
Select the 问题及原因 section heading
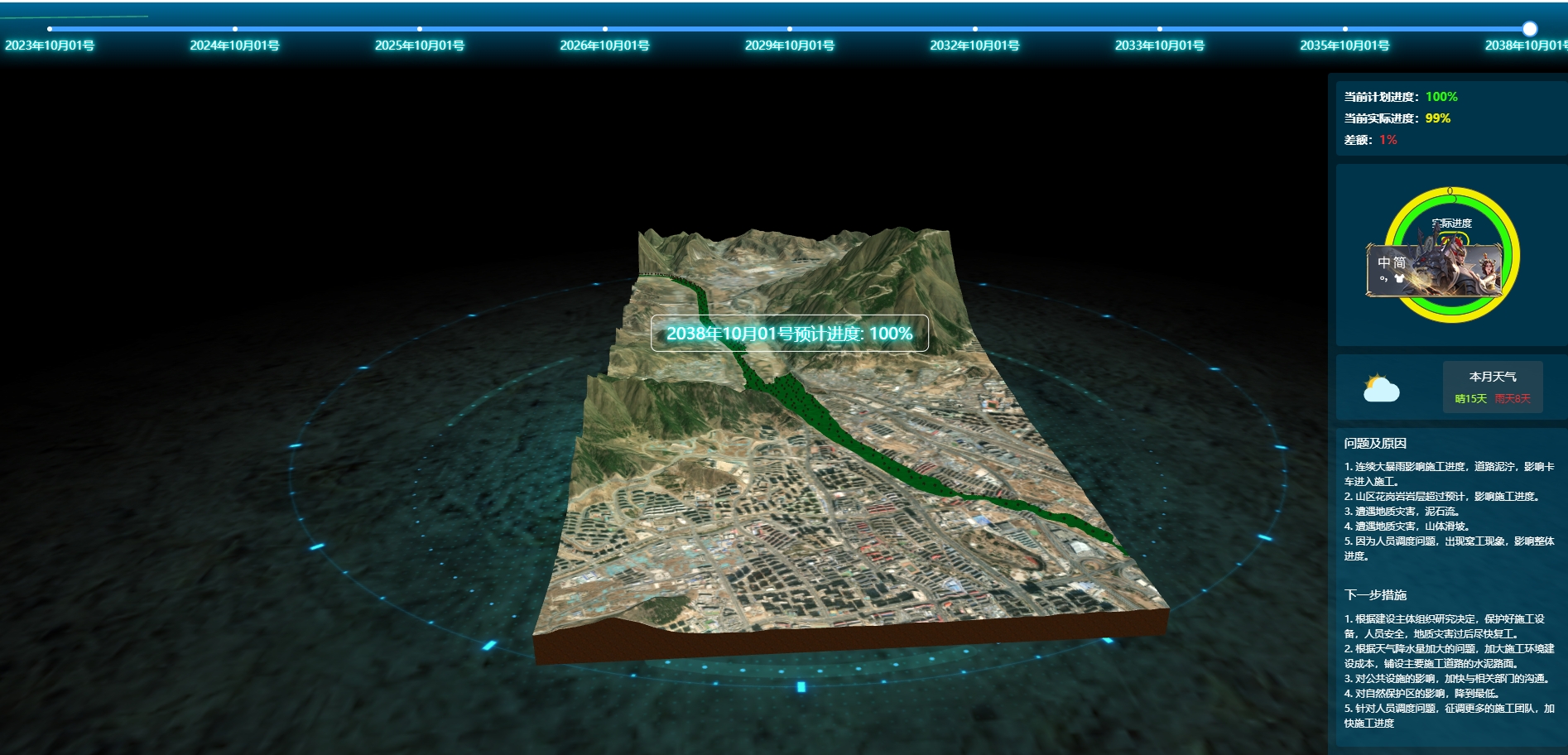[x=1375, y=444]
